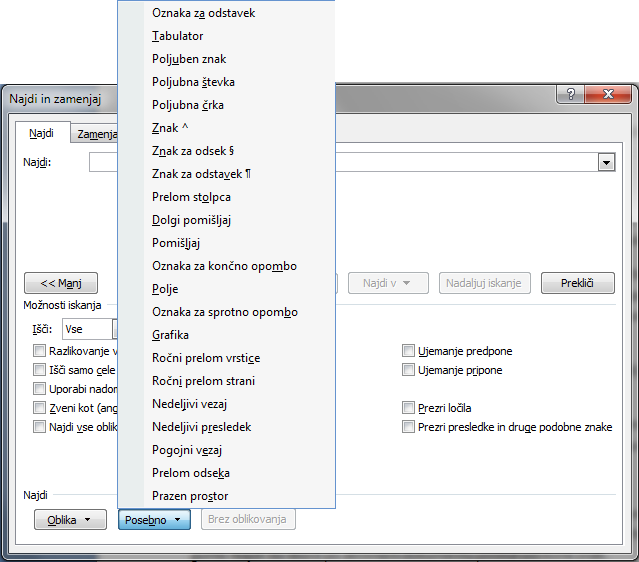This screenshot has height=562, width=639.
Task: Collapse the 'Posebno' dropdown button
Action: (154, 520)
